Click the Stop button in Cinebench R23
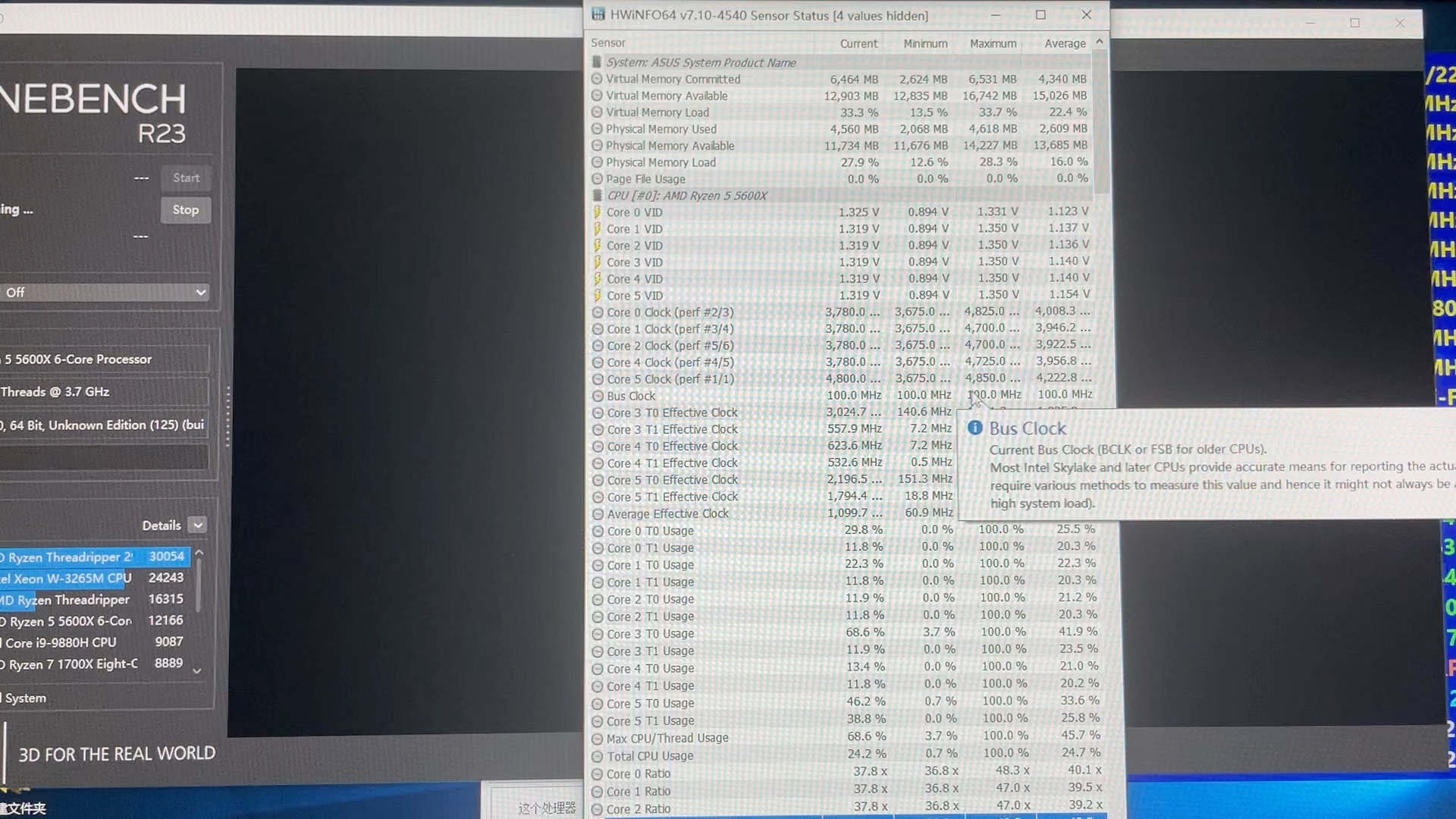 pyautogui.click(x=185, y=209)
